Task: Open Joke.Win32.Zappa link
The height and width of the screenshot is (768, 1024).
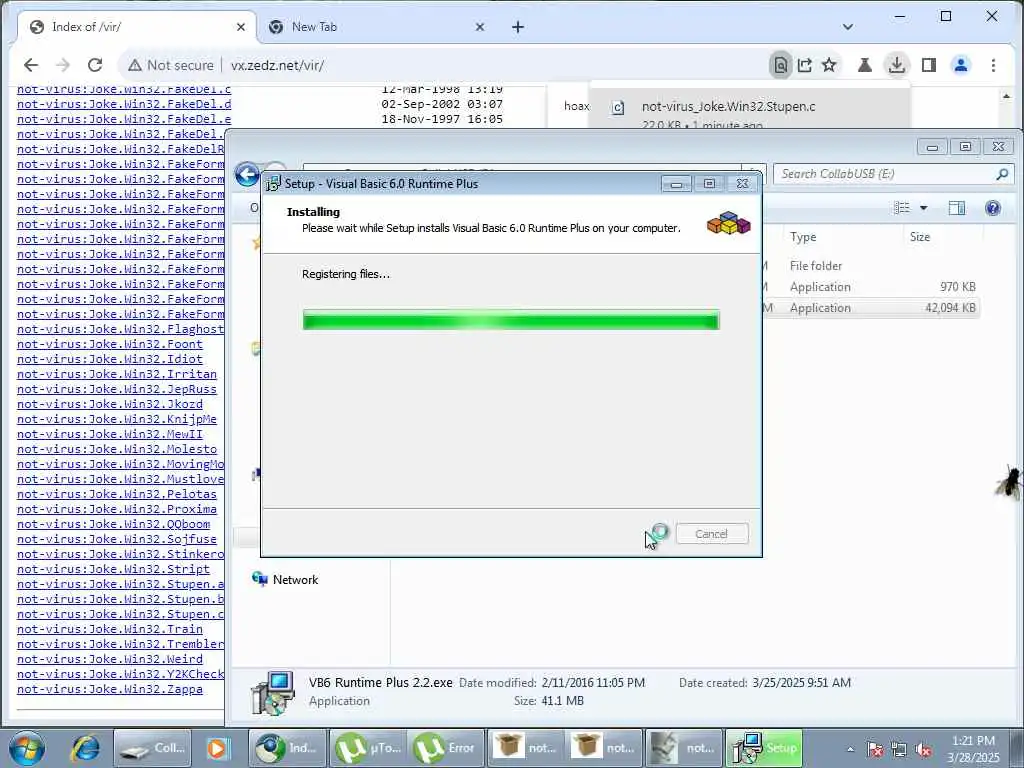Action: pyautogui.click(x=110, y=689)
